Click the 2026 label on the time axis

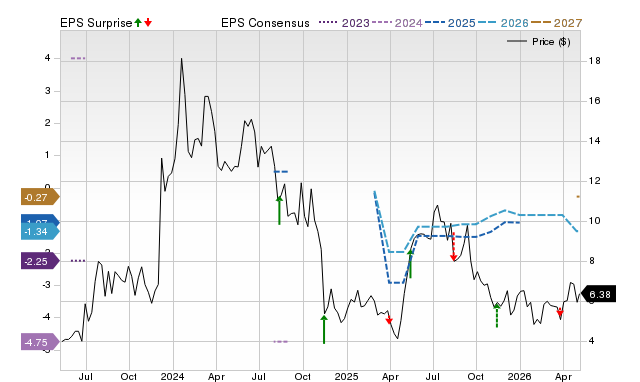(x=520, y=376)
